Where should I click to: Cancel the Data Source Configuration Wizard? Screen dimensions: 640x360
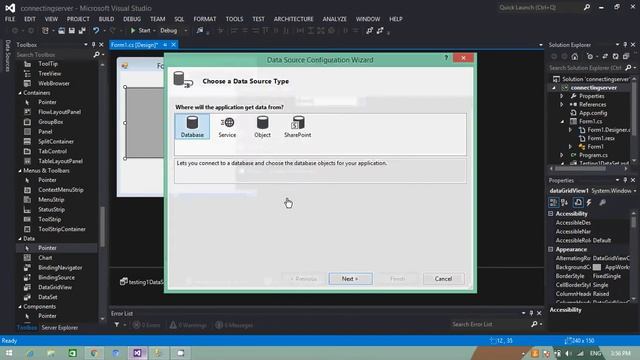click(443, 279)
